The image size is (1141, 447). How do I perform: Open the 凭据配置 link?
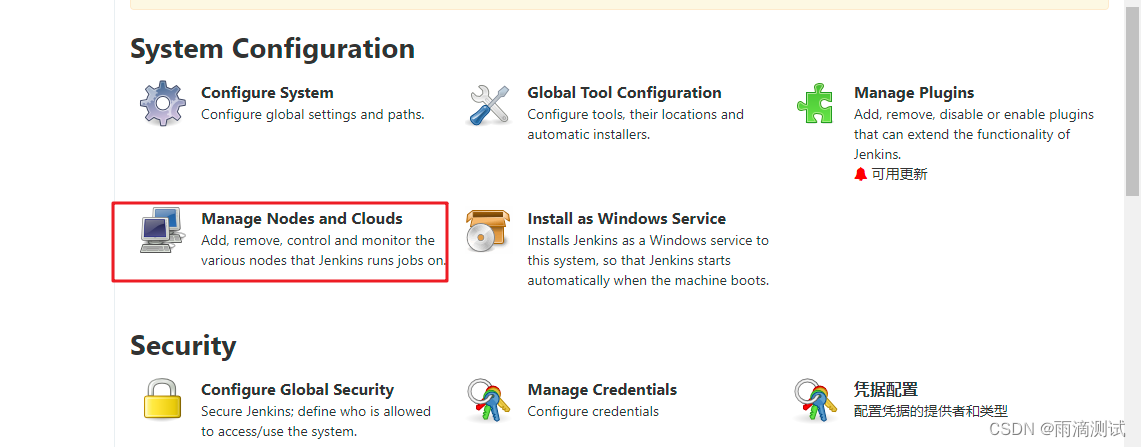pos(886,389)
